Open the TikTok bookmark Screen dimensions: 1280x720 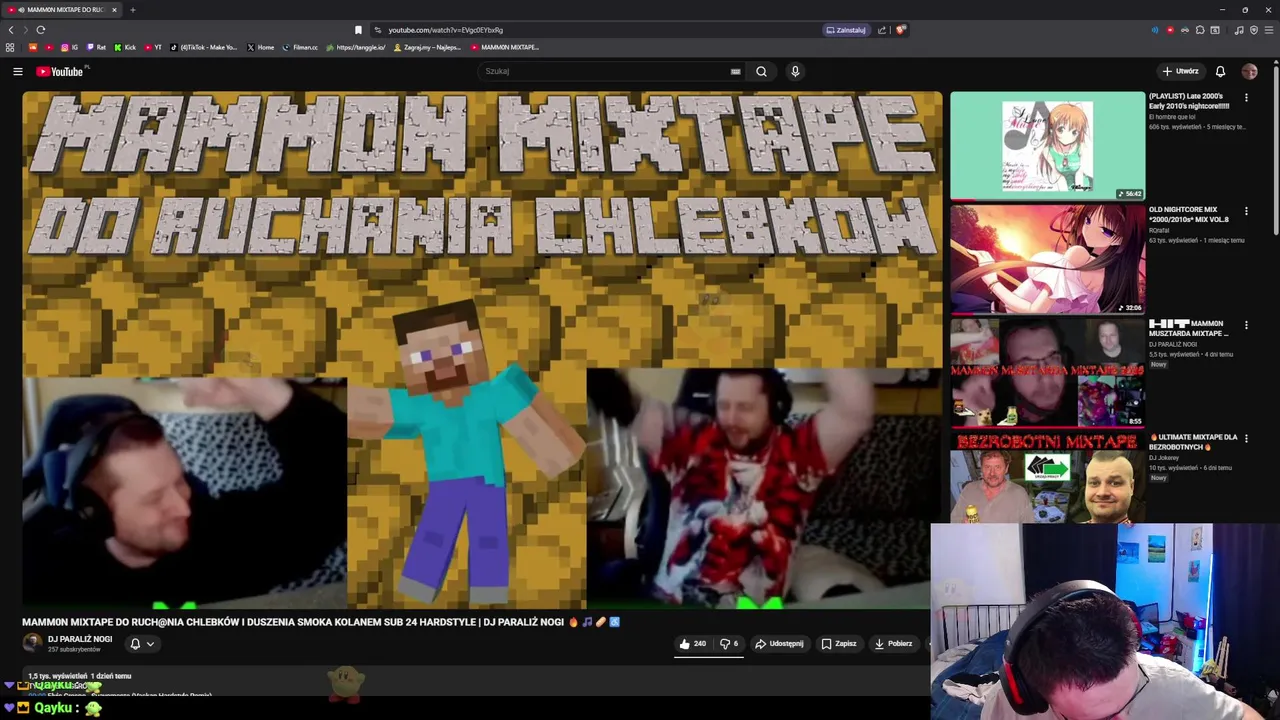pyautogui.click(x=204, y=47)
